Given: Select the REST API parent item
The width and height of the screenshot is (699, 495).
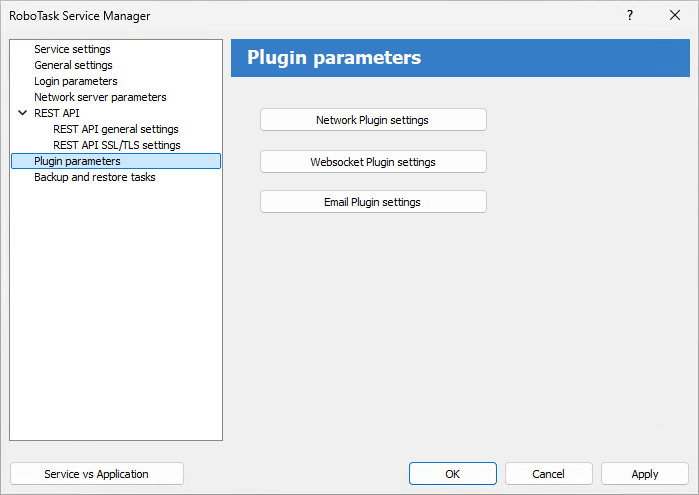Looking at the screenshot, I should point(57,113).
